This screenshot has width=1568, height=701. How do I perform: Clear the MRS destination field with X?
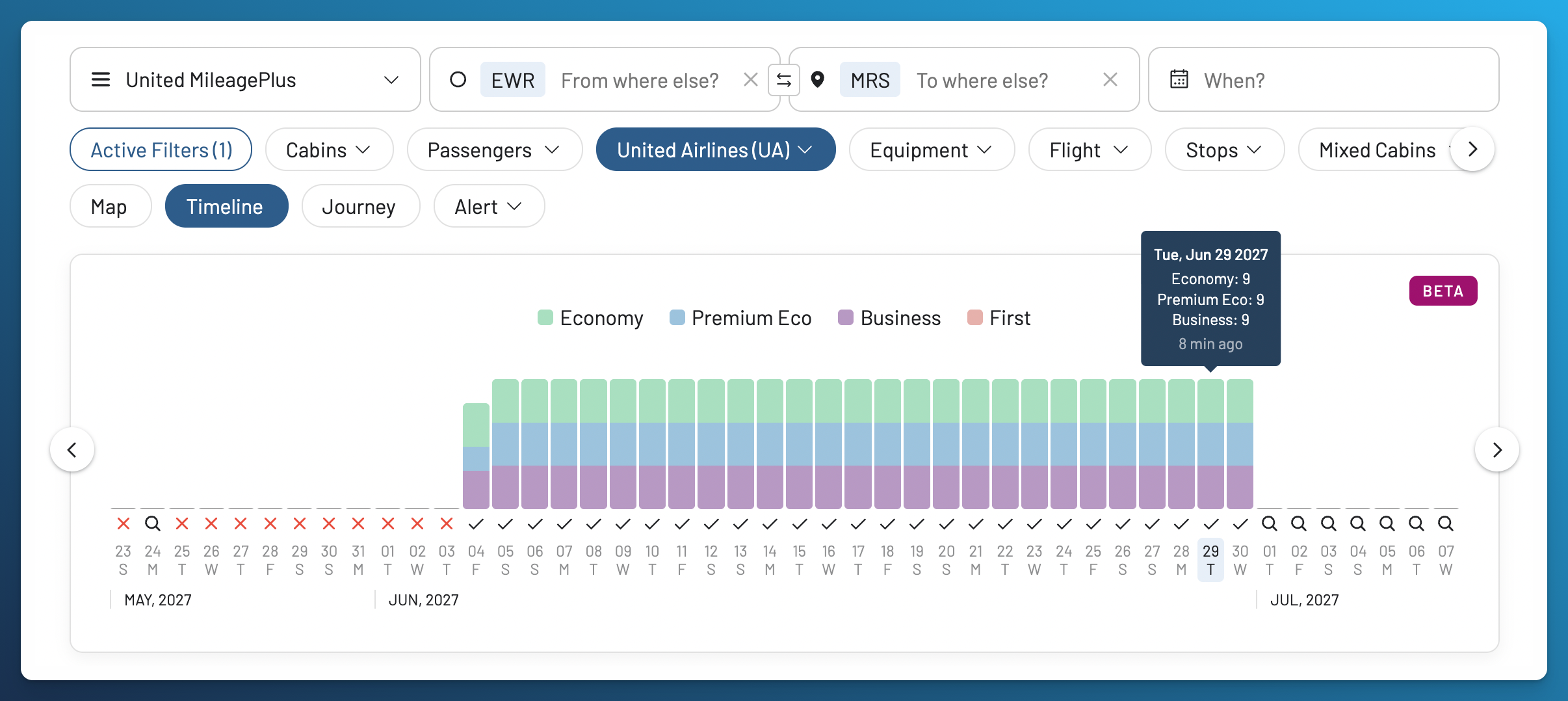[x=1110, y=79]
